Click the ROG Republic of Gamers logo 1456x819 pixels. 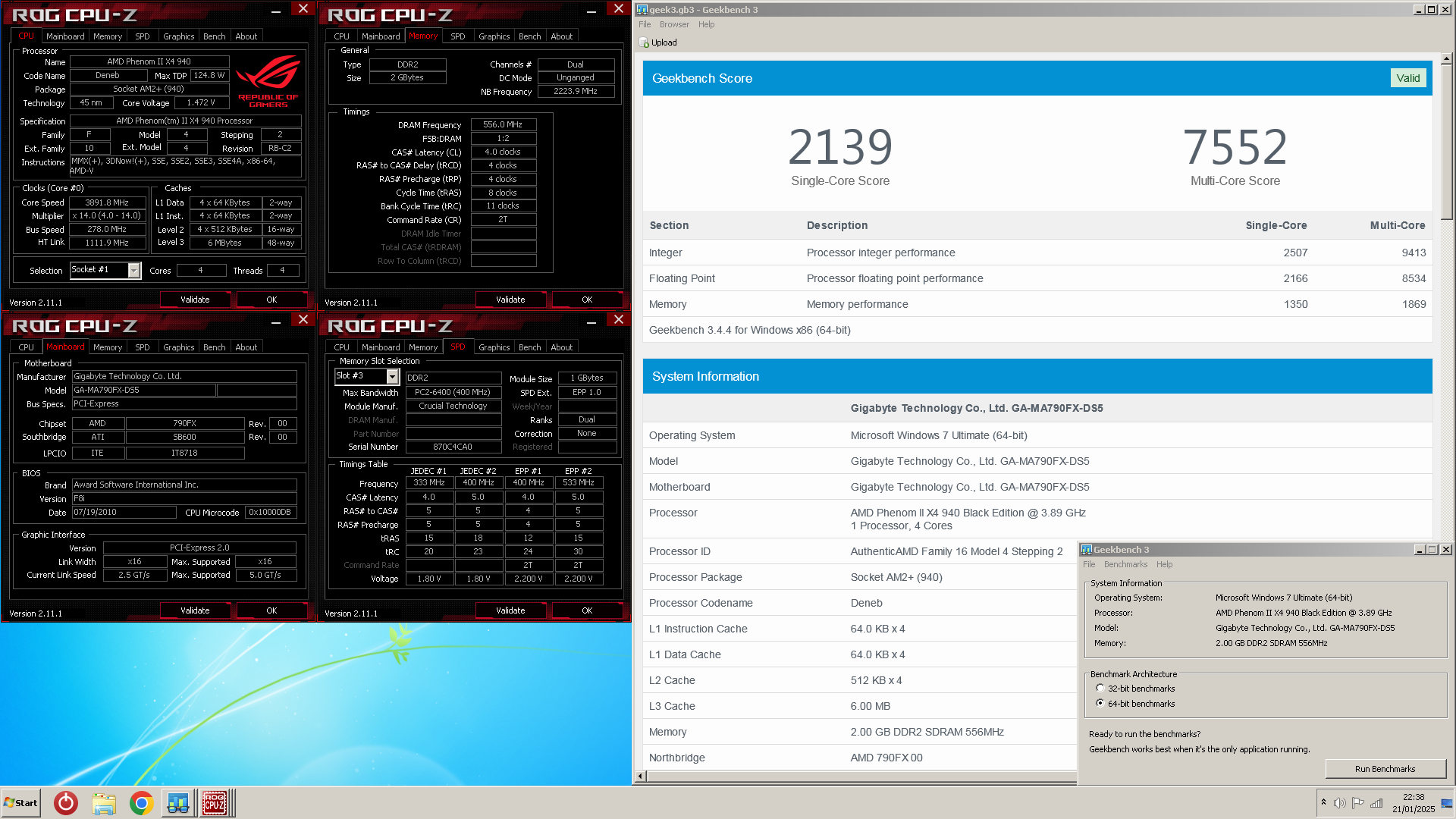pos(268,82)
